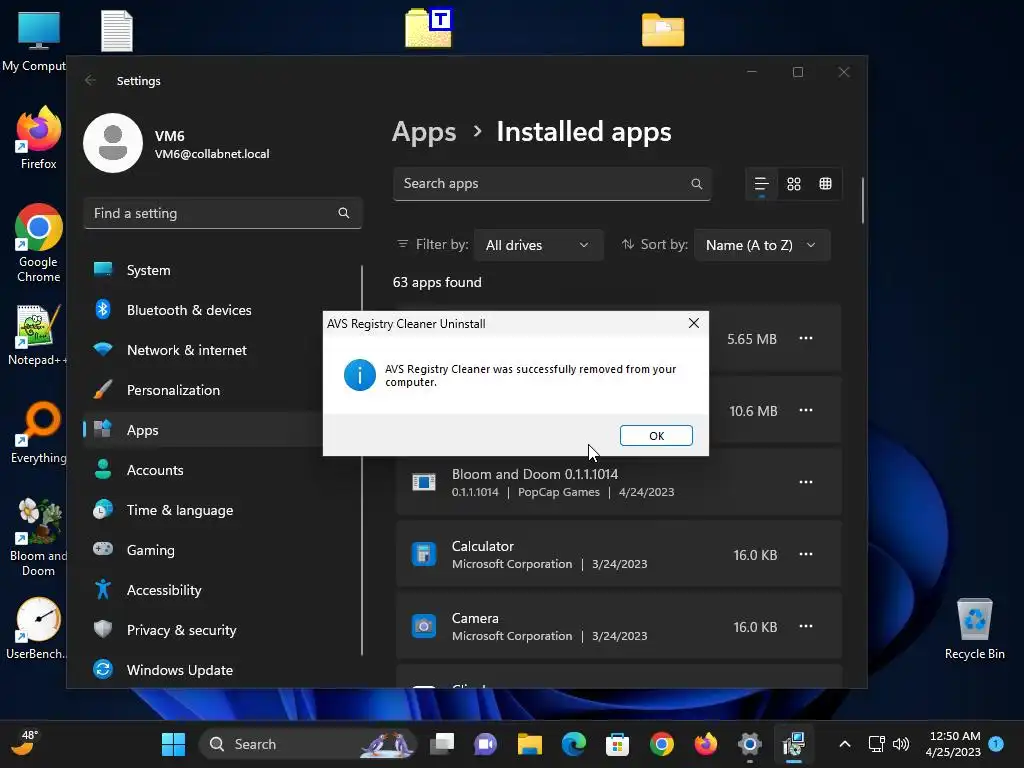Click the Camera app entry
The image size is (1024, 768).
pos(618,626)
